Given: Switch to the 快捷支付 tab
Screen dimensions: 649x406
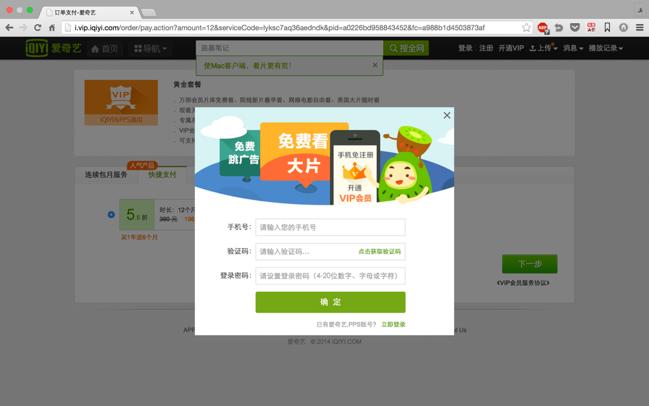Looking at the screenshot, I should click(162, 175).
